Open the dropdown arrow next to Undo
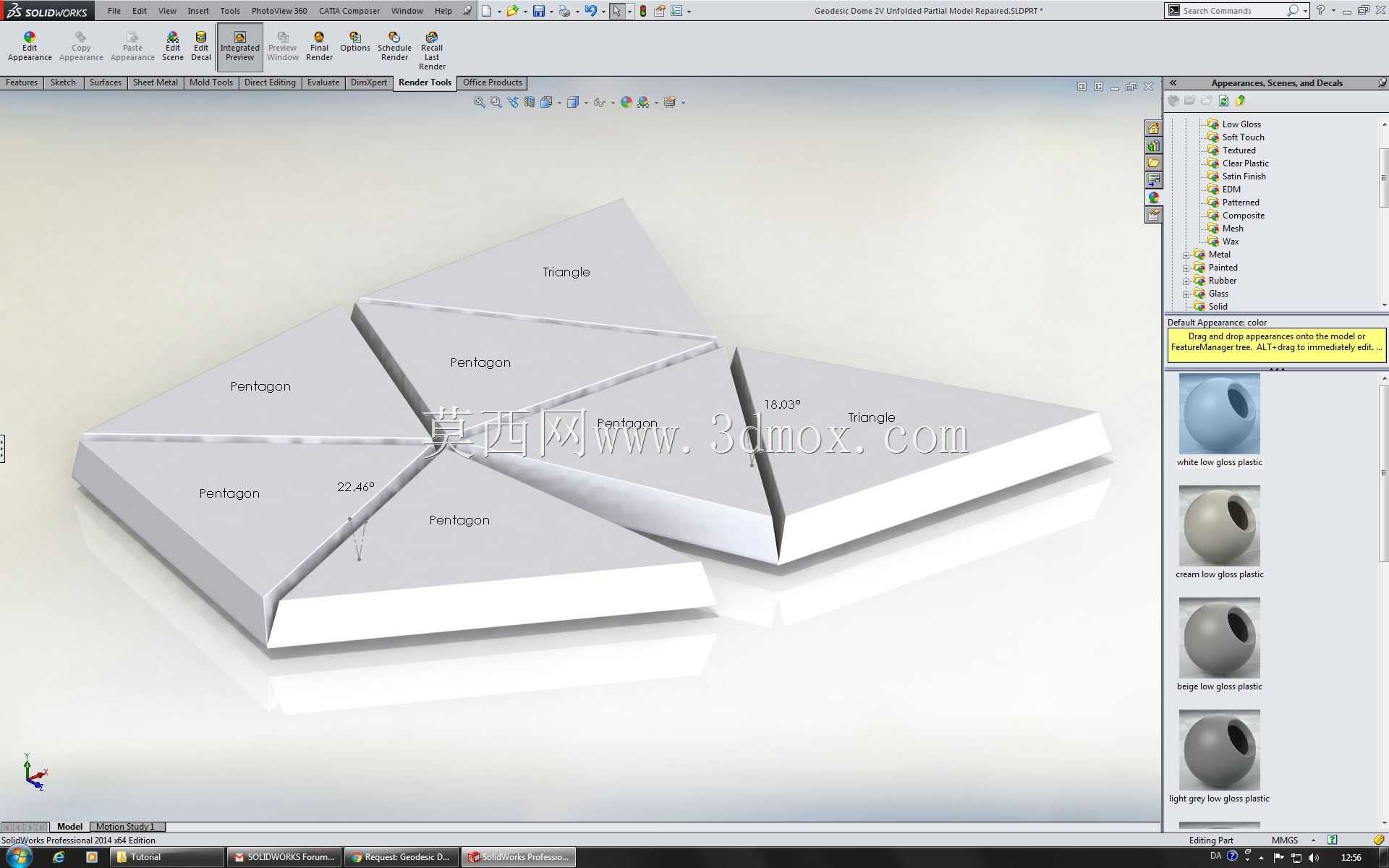Viewport: 1389px width, 868px height. pos(603,12)
